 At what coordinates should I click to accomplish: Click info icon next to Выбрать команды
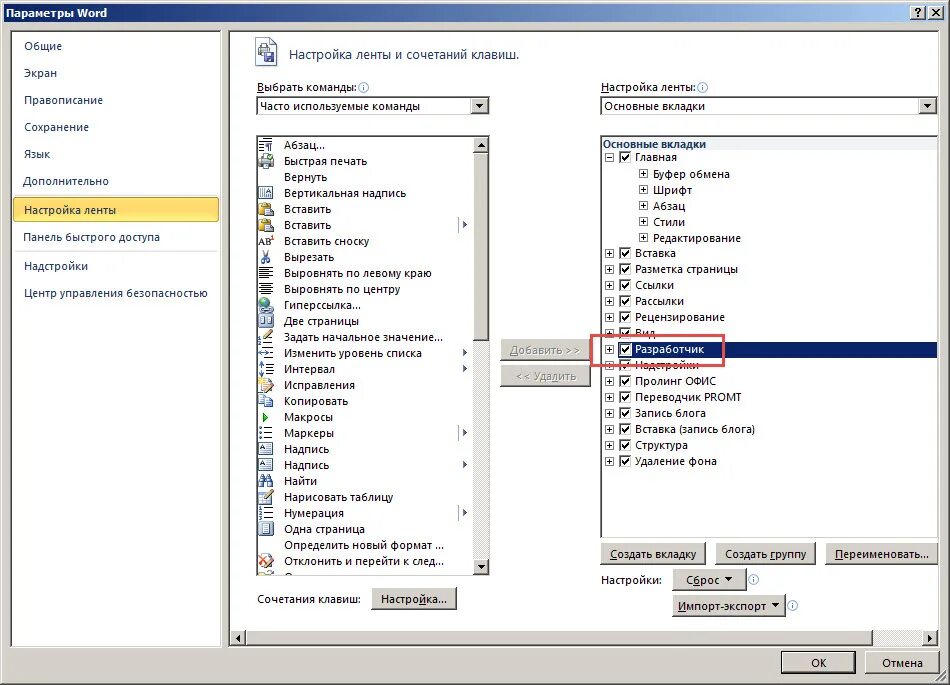[x=364, y=87]
